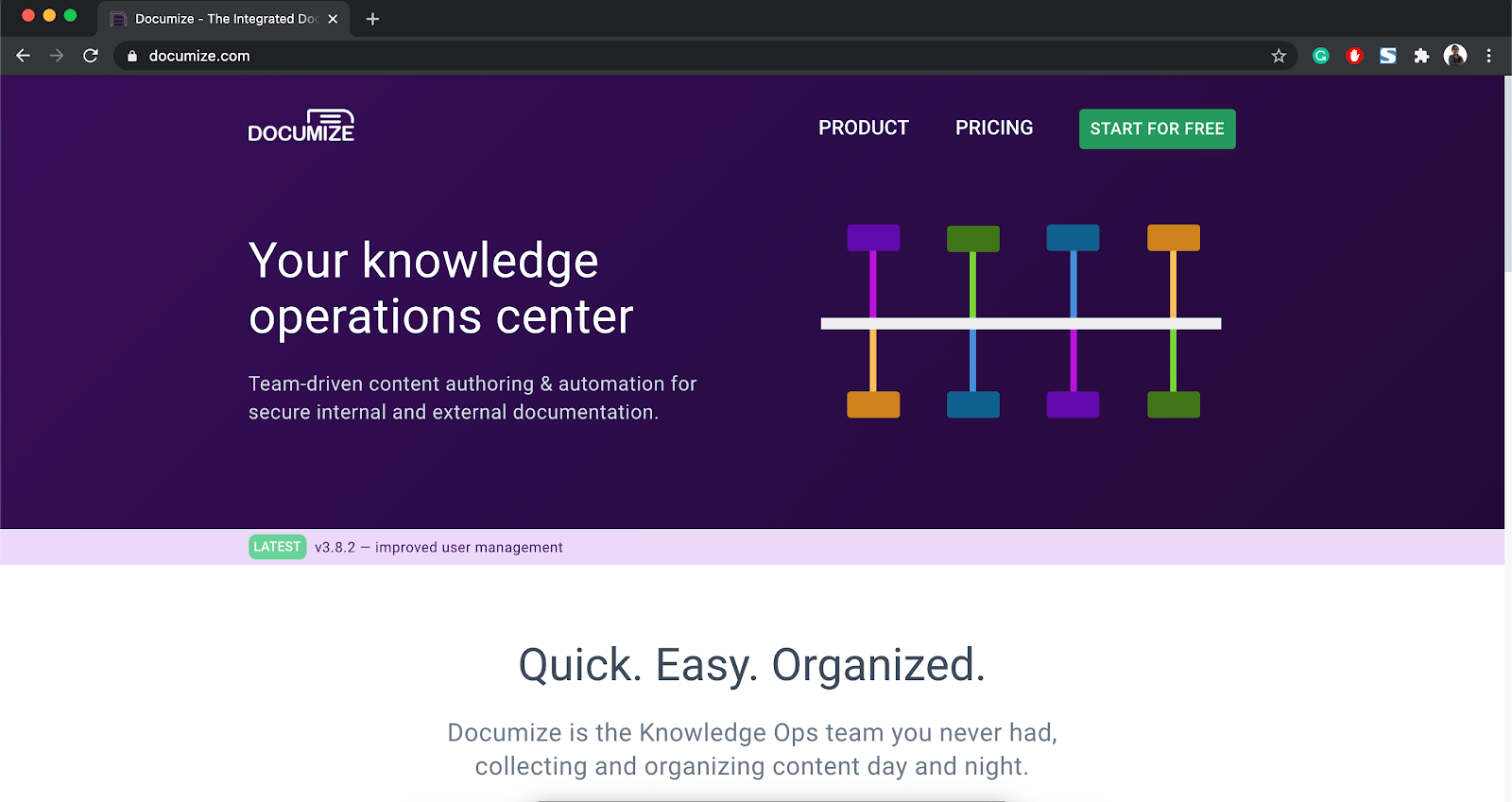Open the red ad blocker extension icon
1512x802 pixels.
point(1354,56)
